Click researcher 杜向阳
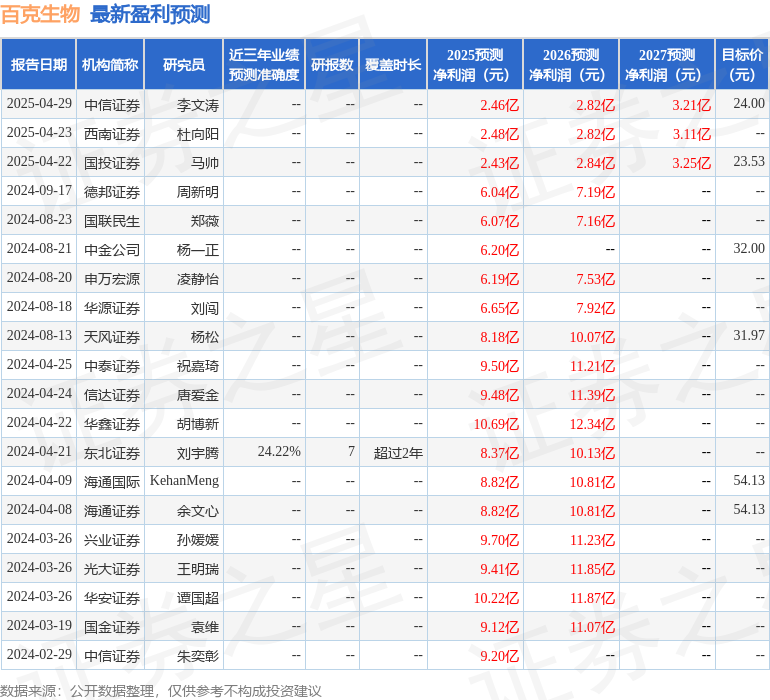This screenshot has height=700, width=770. point(198,134)
